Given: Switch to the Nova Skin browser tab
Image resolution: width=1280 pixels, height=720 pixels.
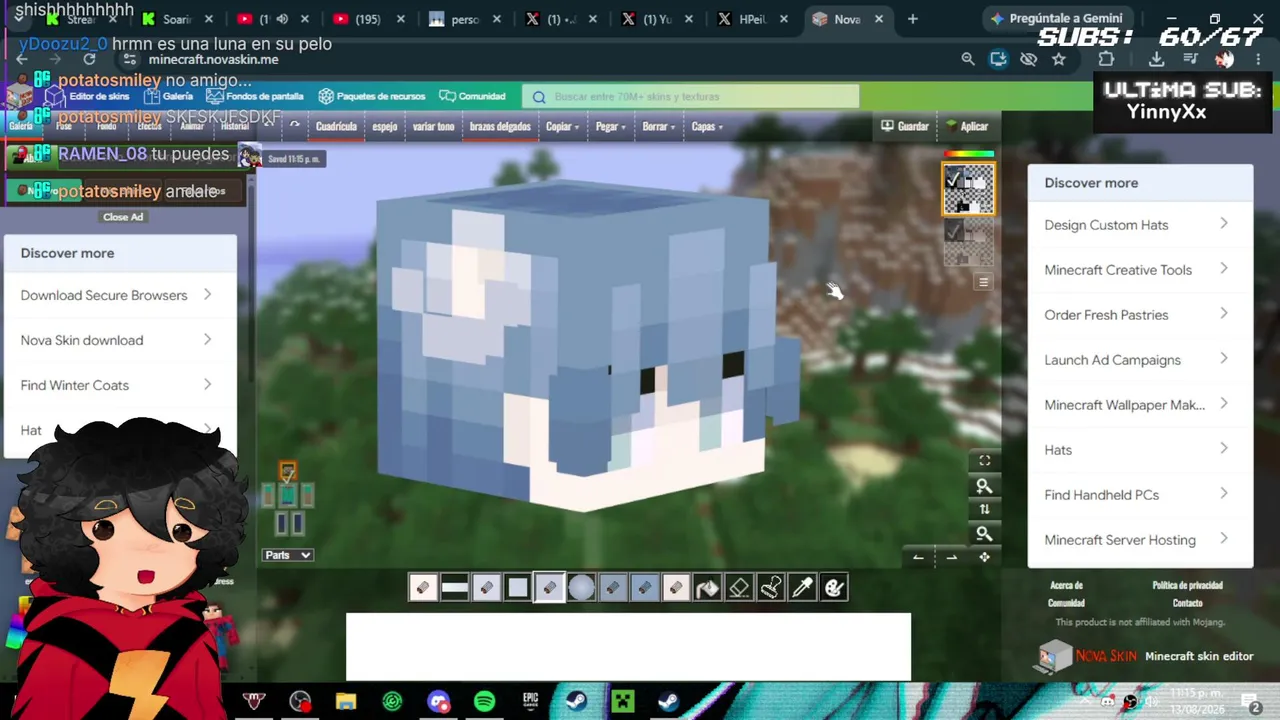Looking at the screenshot, I should pyautogui.click(x=848, y=19).
